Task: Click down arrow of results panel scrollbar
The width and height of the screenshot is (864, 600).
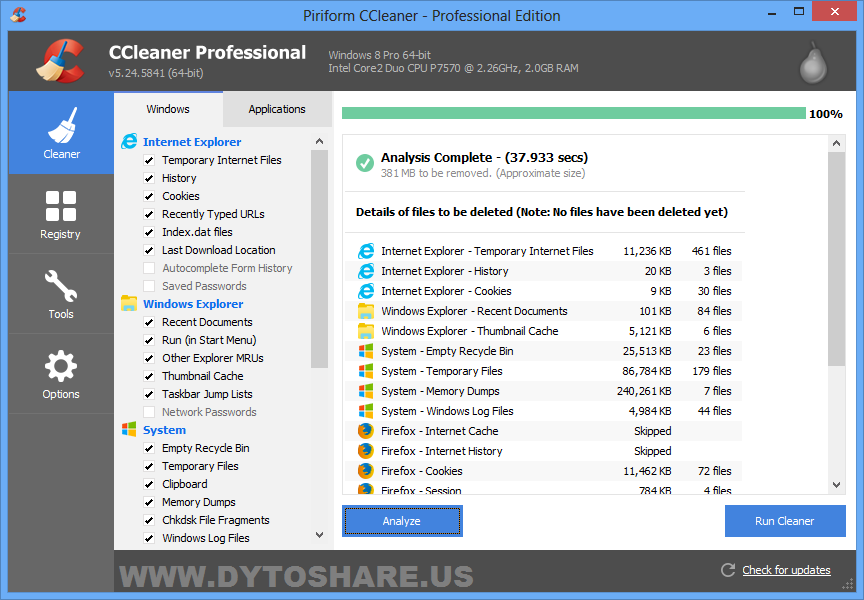Action: [x=836, y=485]
